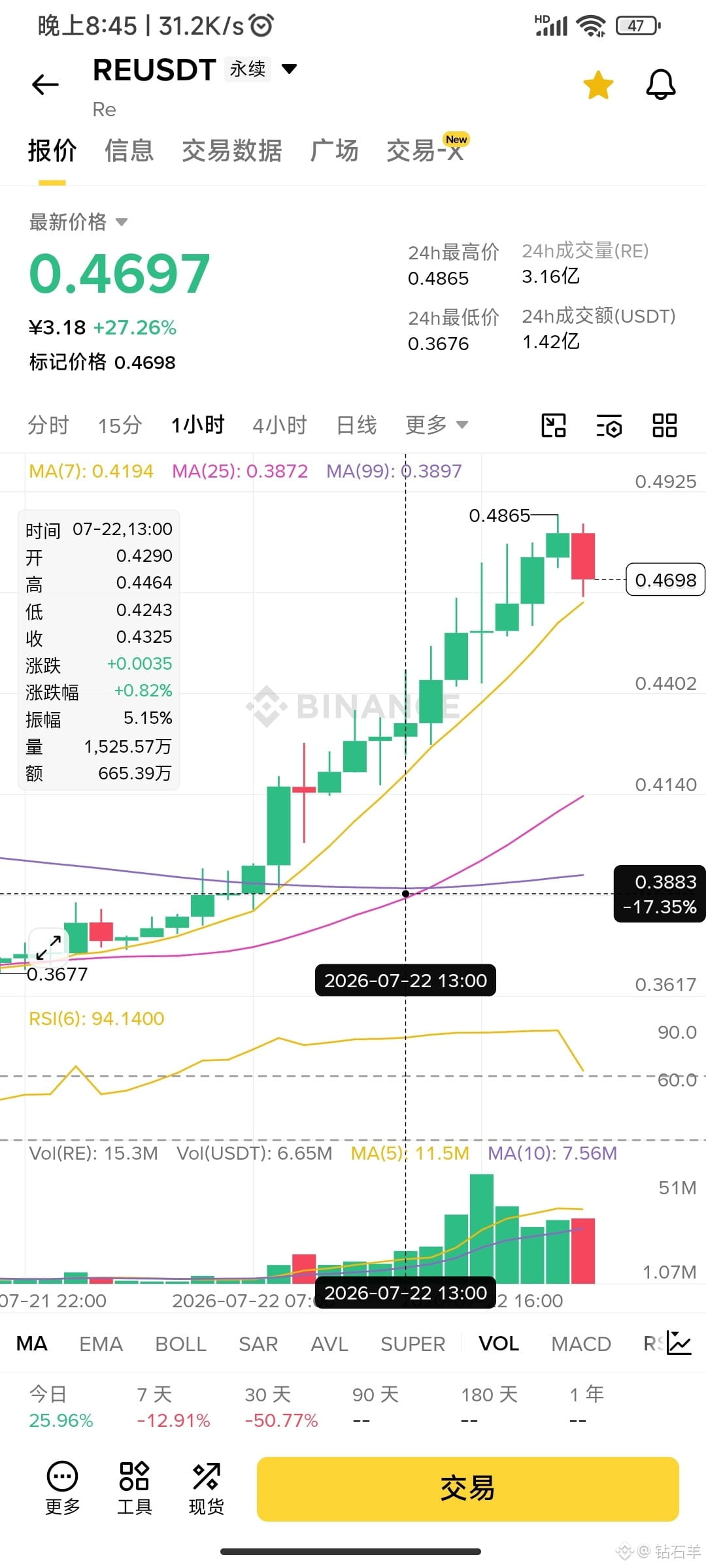Tap the fullscreen expand chart icon
The width and height of the screenshot is (706, 1568).
(x=48, y=947)
